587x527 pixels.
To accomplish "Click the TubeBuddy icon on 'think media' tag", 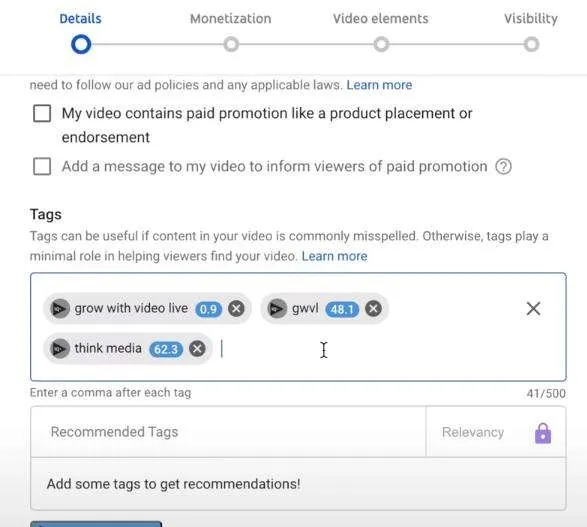I will coord(60,348).
